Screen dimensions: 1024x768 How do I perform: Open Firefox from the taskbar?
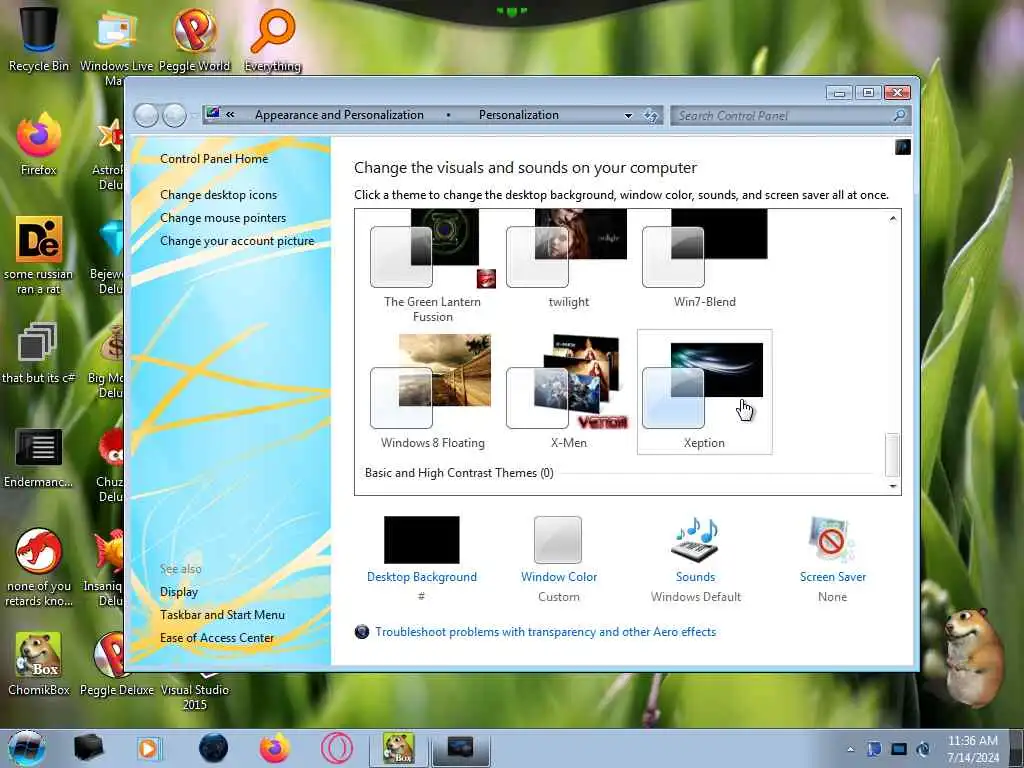(275, 748)
